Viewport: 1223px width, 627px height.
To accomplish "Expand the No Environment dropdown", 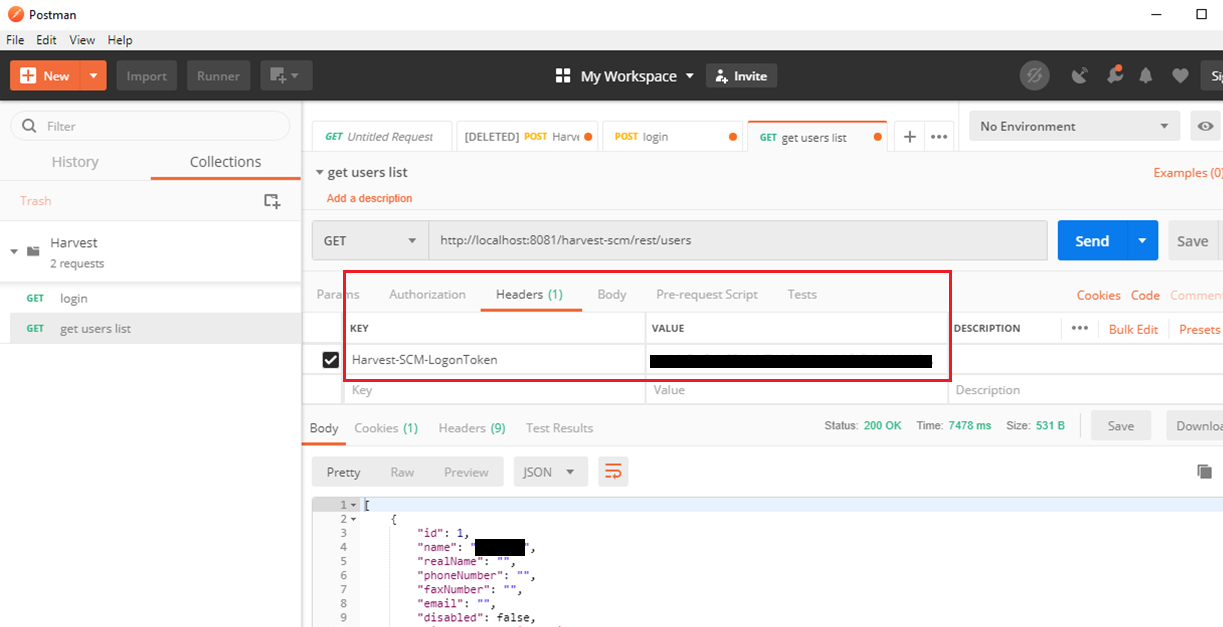I will coord(1074,126).
